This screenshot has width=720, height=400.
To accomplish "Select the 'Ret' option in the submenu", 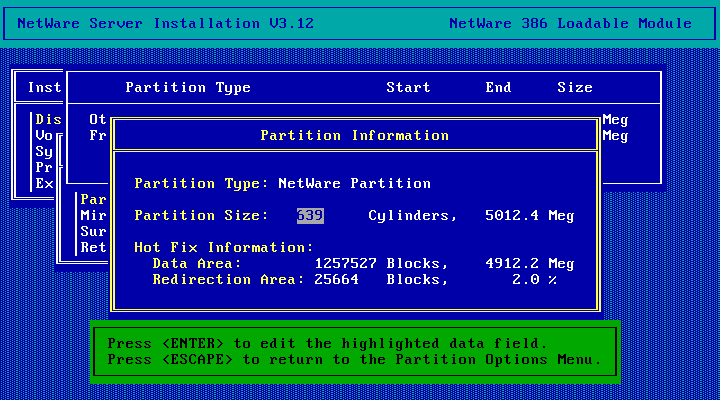I will click(93, 248).
